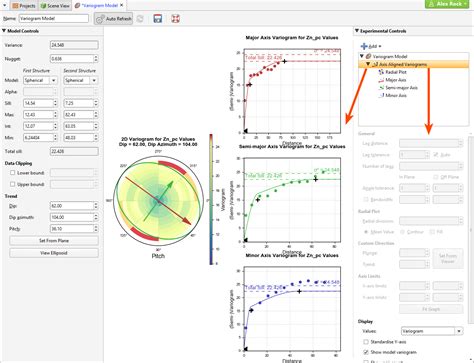Screen dimensions: 474x363
Task: Click the Second Structure Max range field
Action: (79, 115)
